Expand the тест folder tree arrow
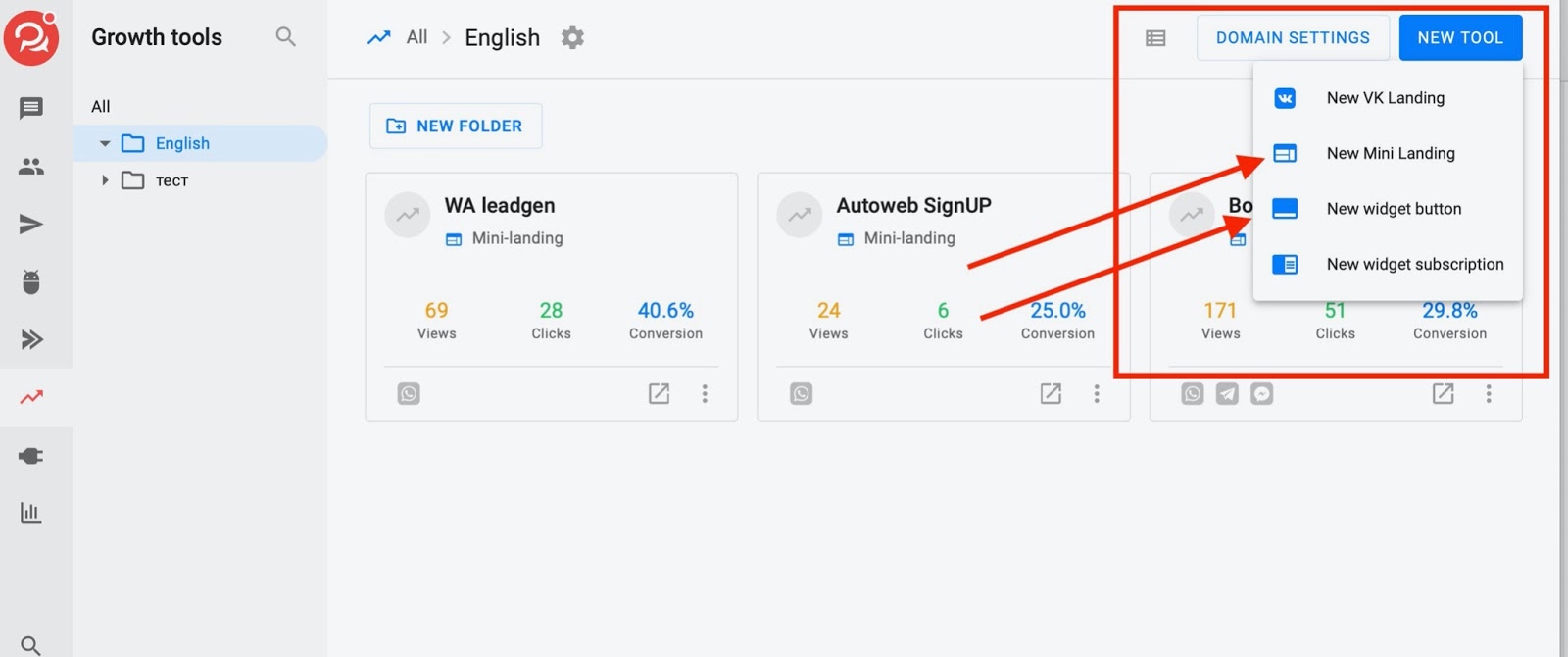Image resolution: width=1568 pixels, height=657 pixels. click(105, 180)
